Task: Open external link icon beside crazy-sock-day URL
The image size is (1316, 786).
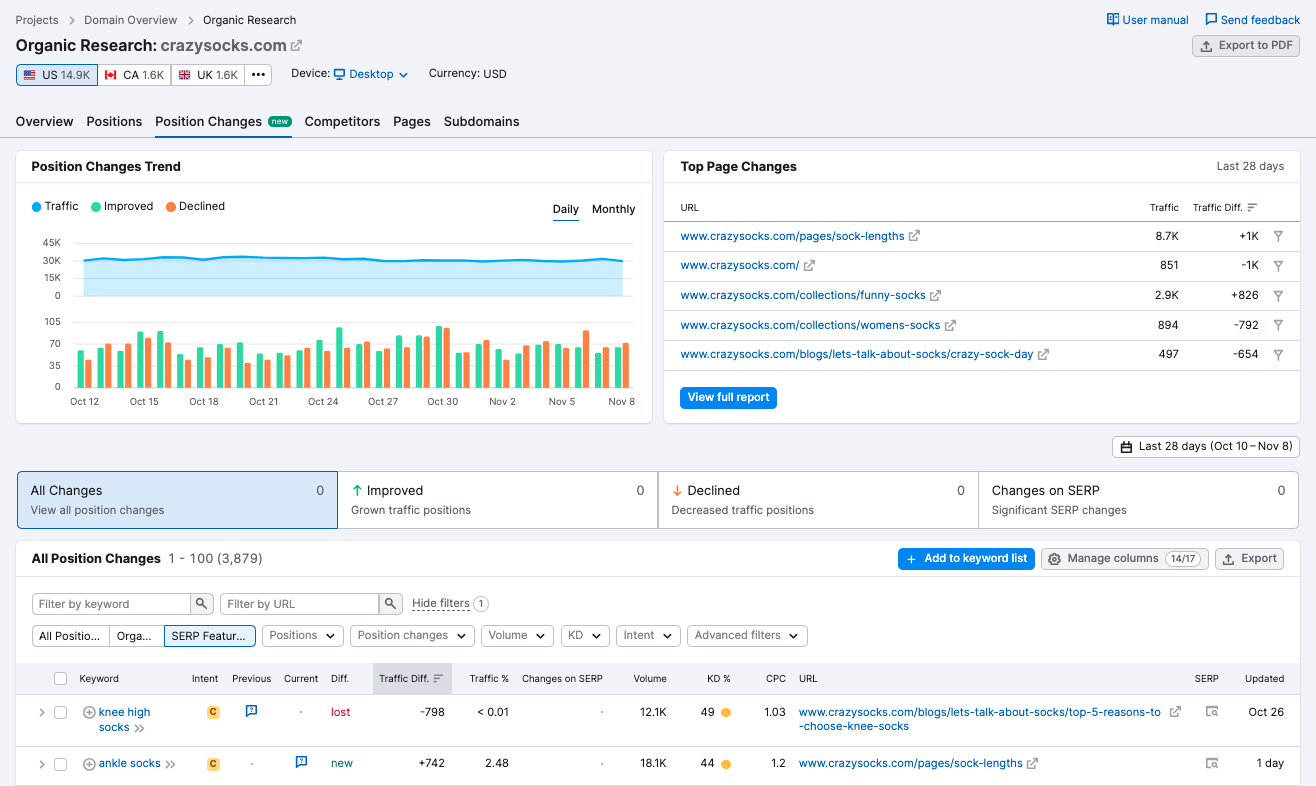Action: pyautogui.click(x=1043, y=354)
